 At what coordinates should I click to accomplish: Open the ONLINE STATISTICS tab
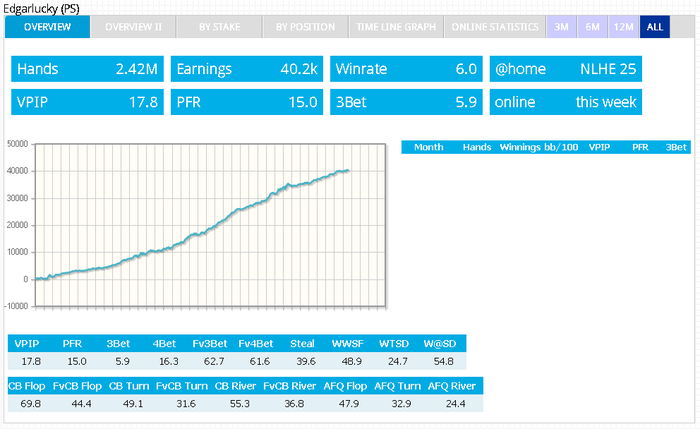coord(495,27)
